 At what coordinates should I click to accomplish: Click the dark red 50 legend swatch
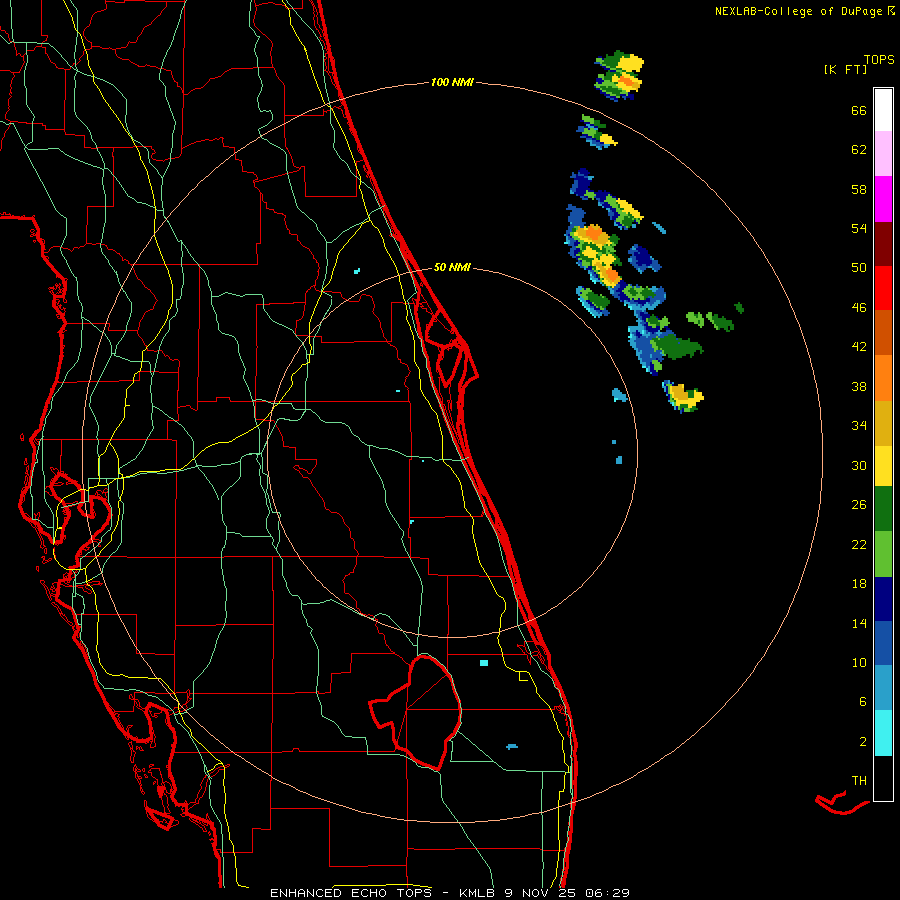coord(883,245)
